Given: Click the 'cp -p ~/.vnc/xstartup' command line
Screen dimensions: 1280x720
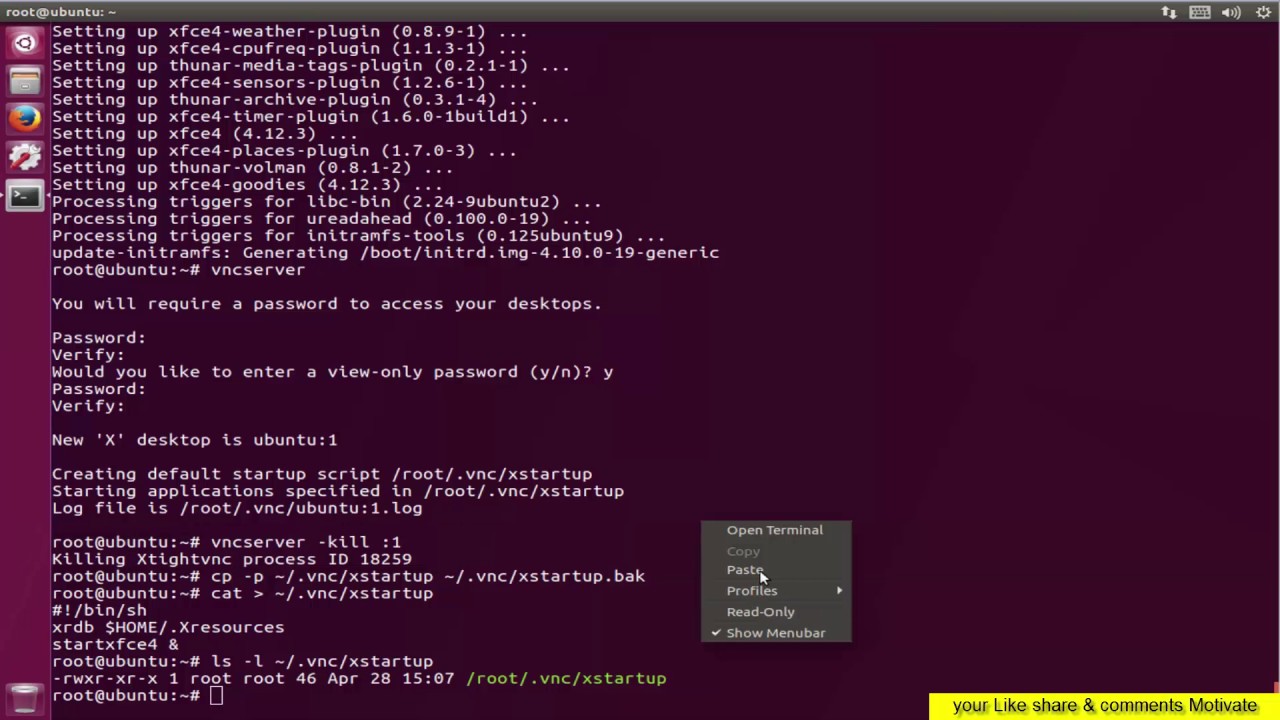Looking at the screenshot, I should [x=428, y=576].
